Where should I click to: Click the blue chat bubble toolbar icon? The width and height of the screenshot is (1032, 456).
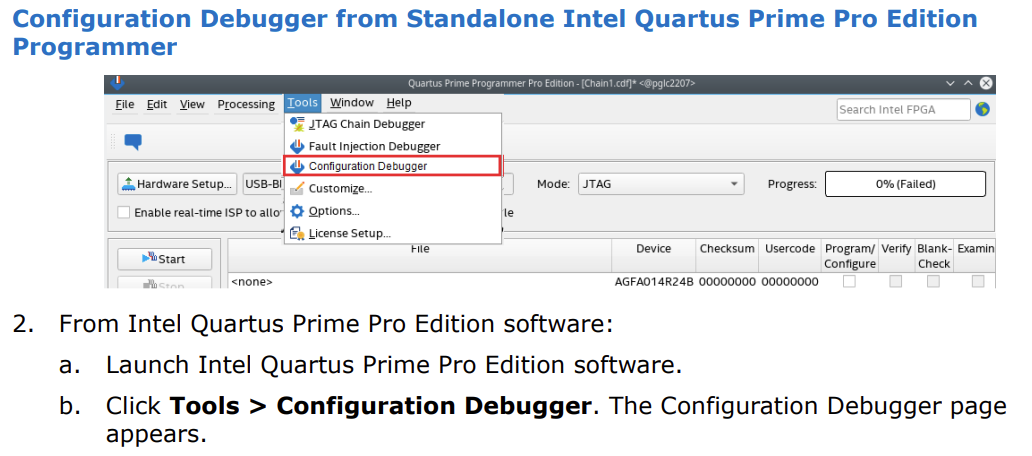[133, 142]
